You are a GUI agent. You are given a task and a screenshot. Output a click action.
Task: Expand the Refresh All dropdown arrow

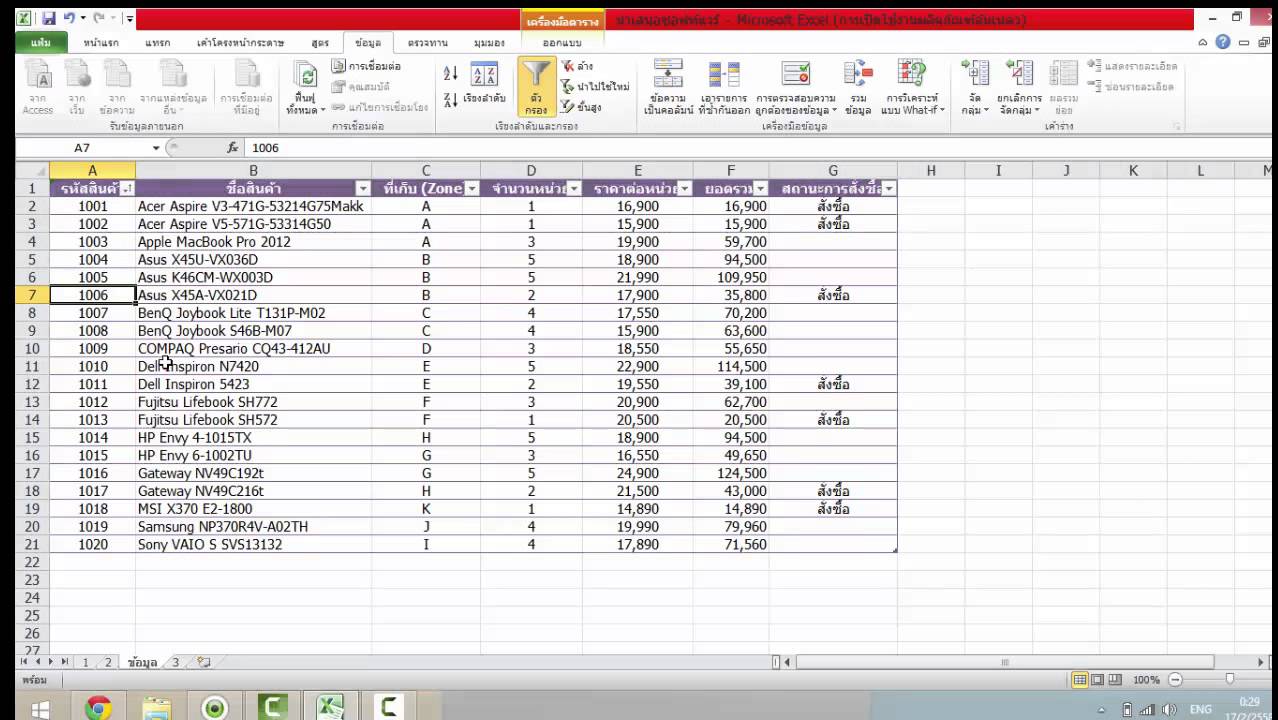point(322,109)
